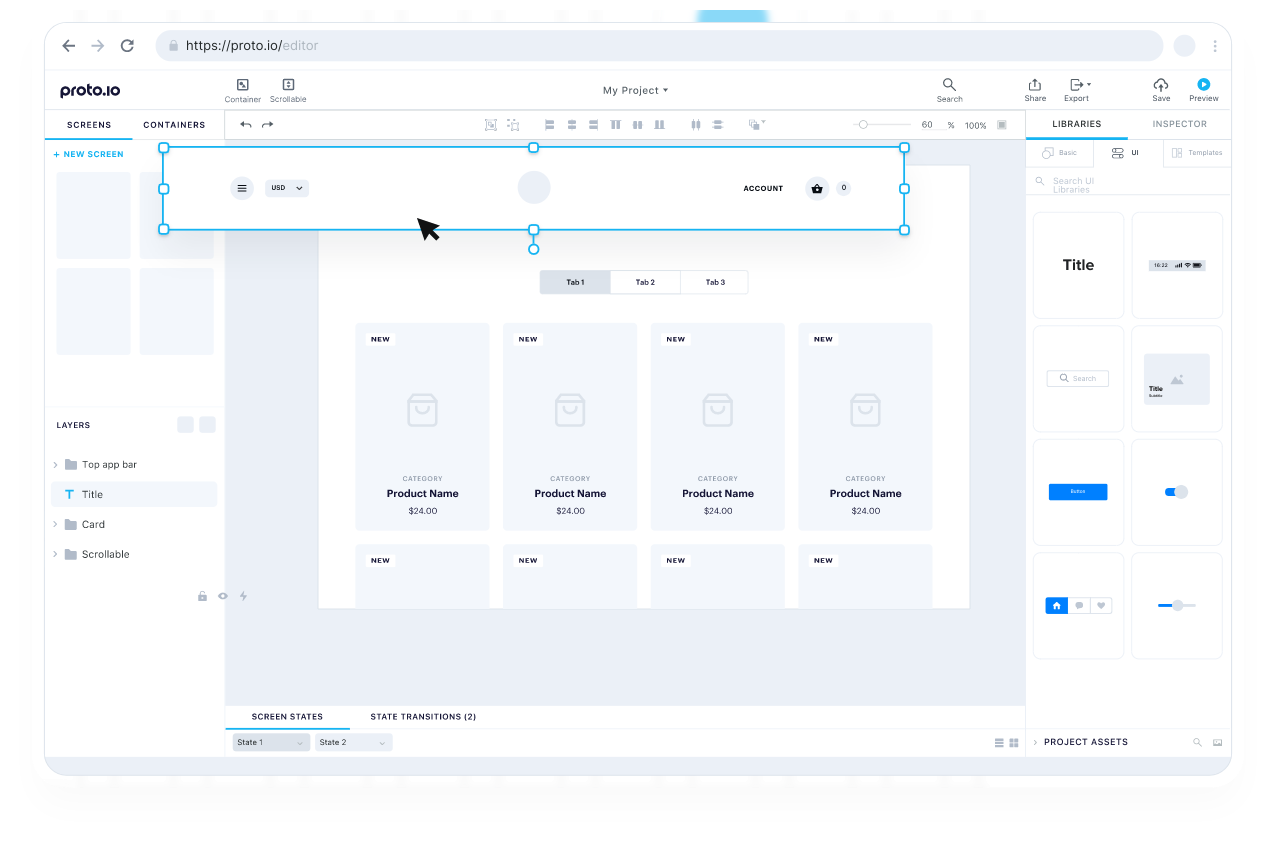This screenshot has height=842, width=1276.
Task: Open the Containers tab
Action: click(x=174, y=125)
